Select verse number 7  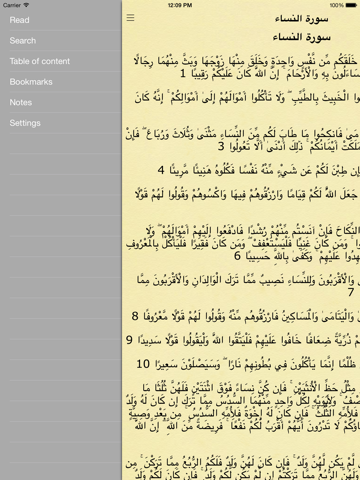(x=351, y=292)
